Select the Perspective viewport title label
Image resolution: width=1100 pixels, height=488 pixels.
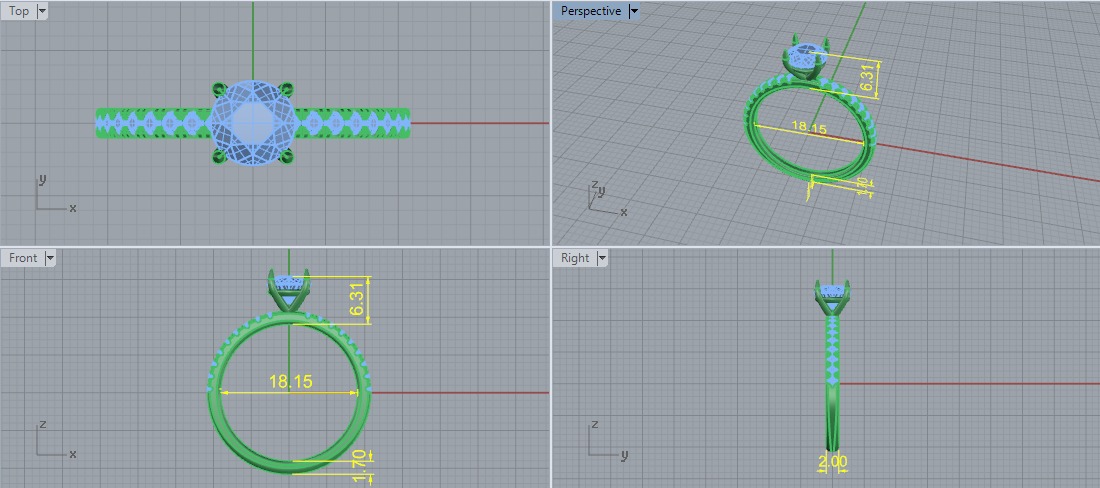[x=591, y=11]
